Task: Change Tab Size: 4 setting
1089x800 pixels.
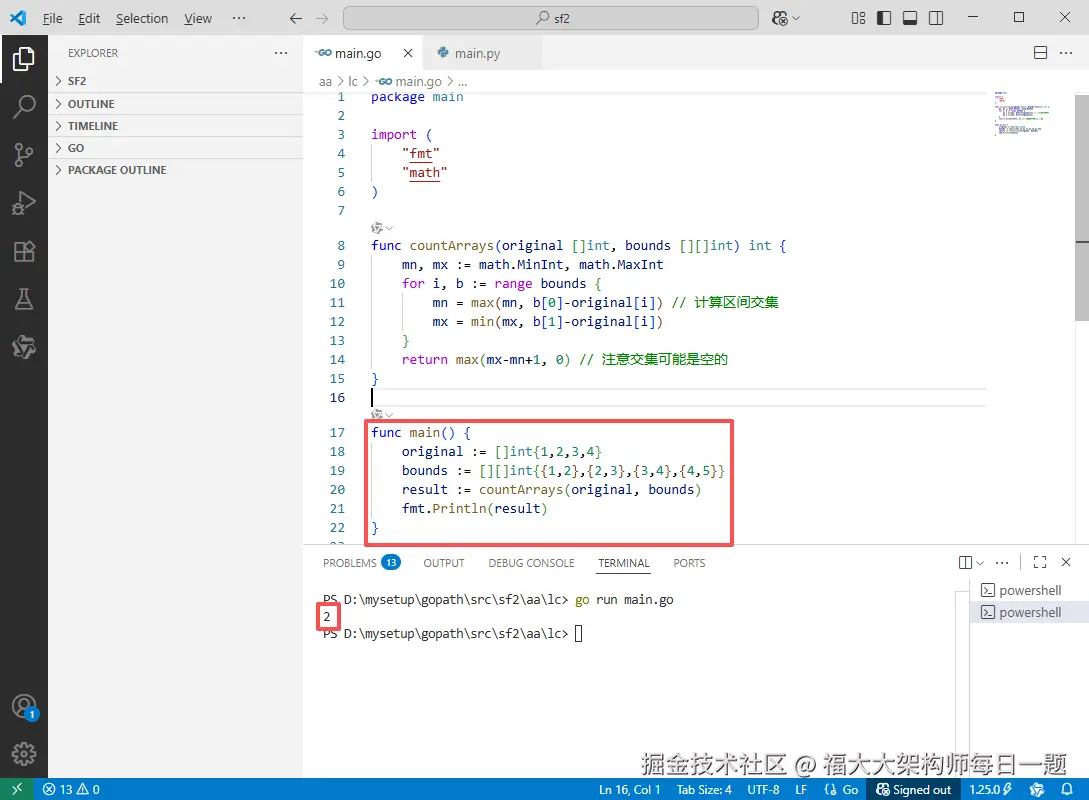Action: (x=704, y=789)
